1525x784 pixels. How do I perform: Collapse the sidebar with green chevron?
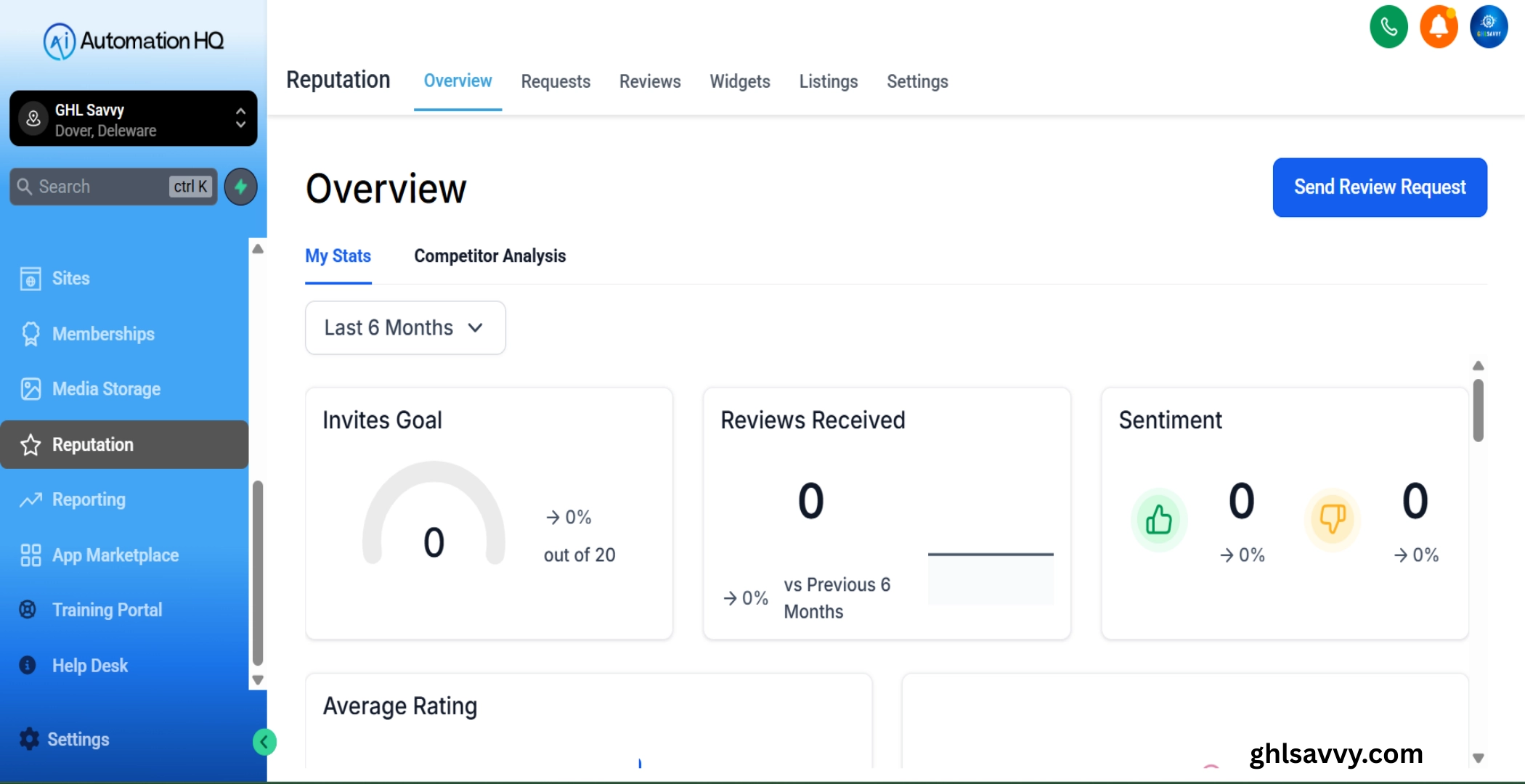click(x=264, y=742)
